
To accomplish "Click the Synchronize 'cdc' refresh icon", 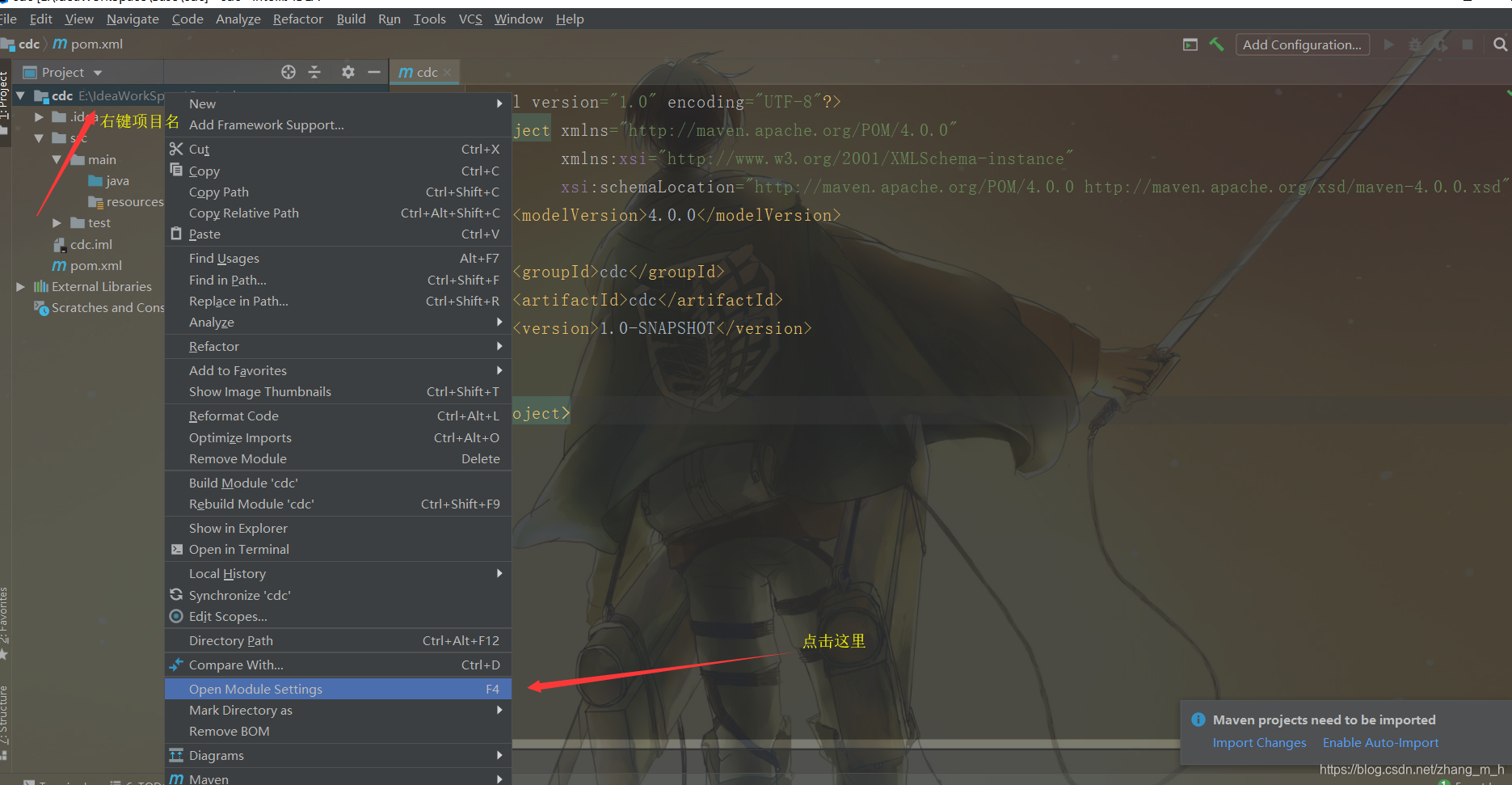I will [176, 594].
